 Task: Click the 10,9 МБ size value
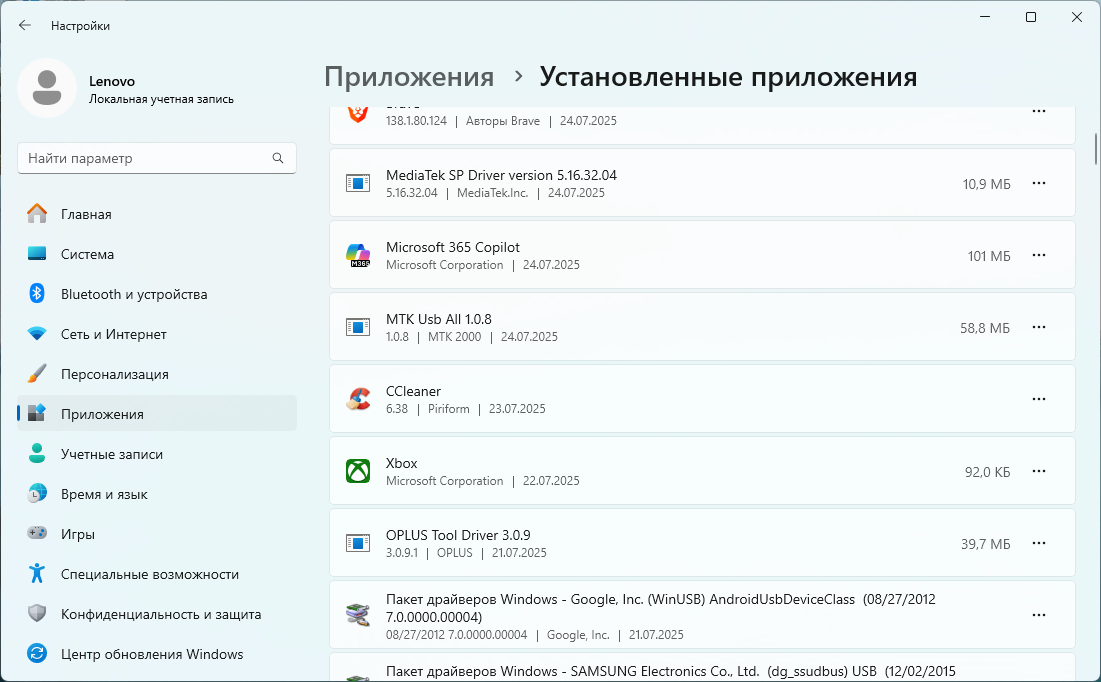click(987, 184)
